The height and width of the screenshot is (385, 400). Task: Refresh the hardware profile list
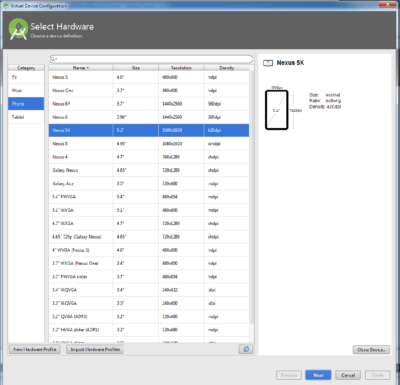click(246, 349)
